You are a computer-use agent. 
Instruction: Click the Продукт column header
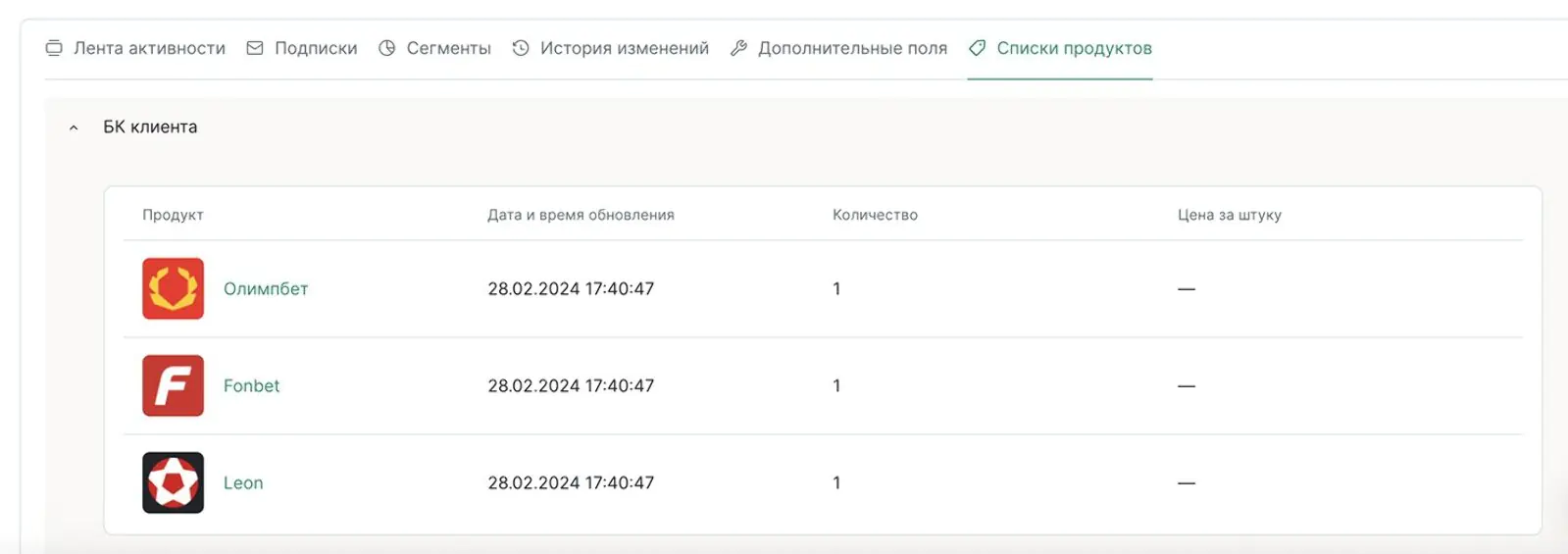pyautogui.click(x=173, y=215)
